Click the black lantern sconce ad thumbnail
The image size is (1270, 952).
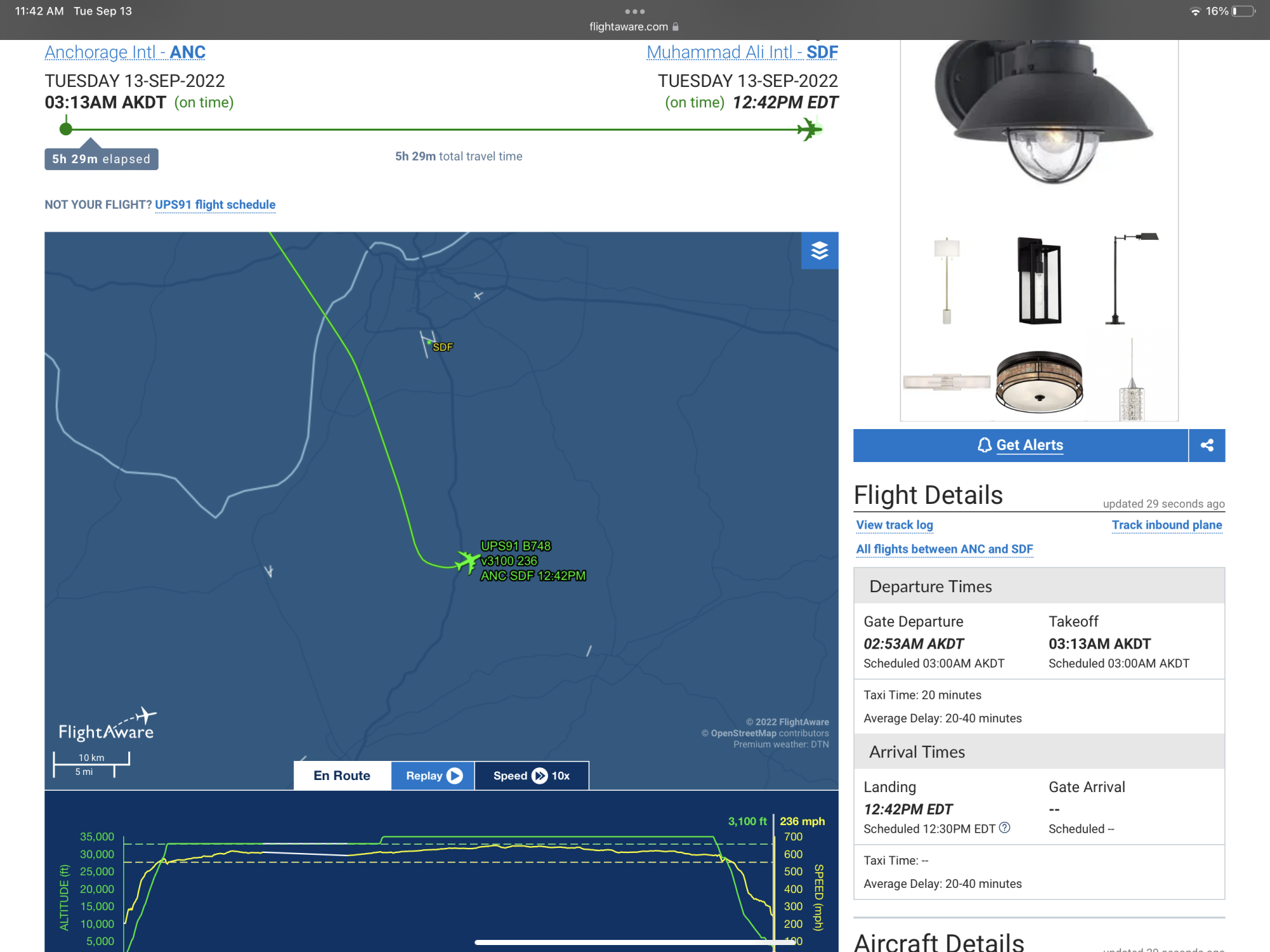(1039, 281)
